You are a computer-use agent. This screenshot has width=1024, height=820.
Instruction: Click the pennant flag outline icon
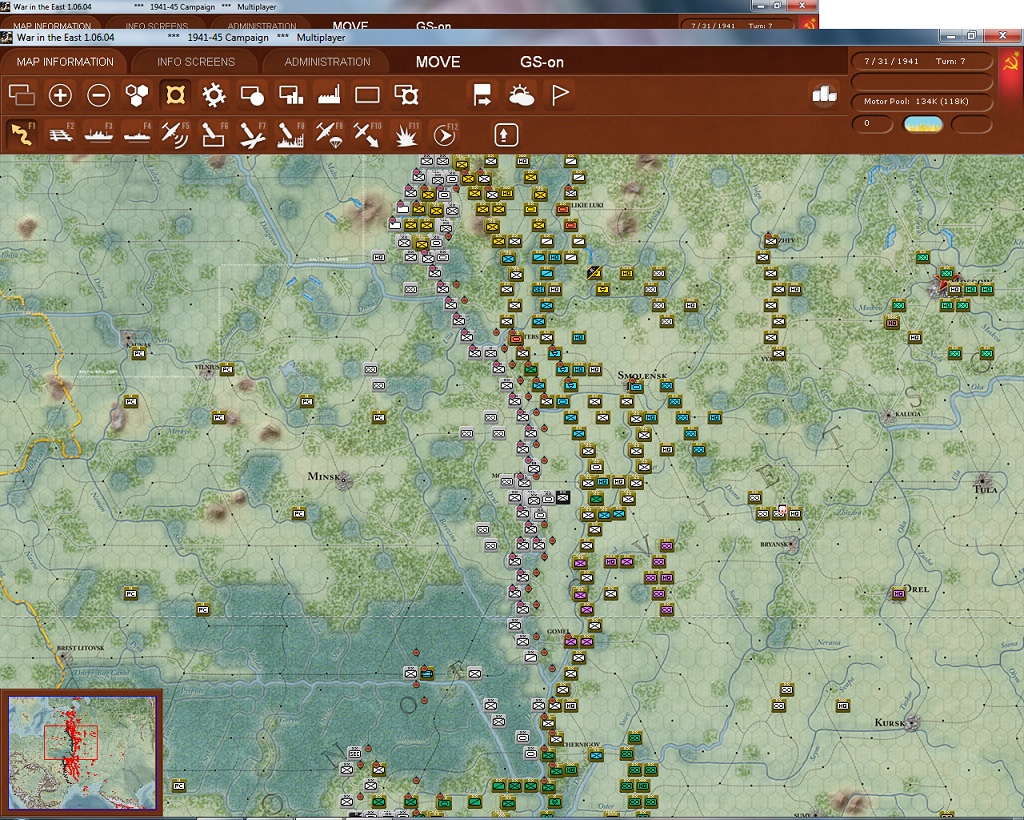[x=560, y=95]
